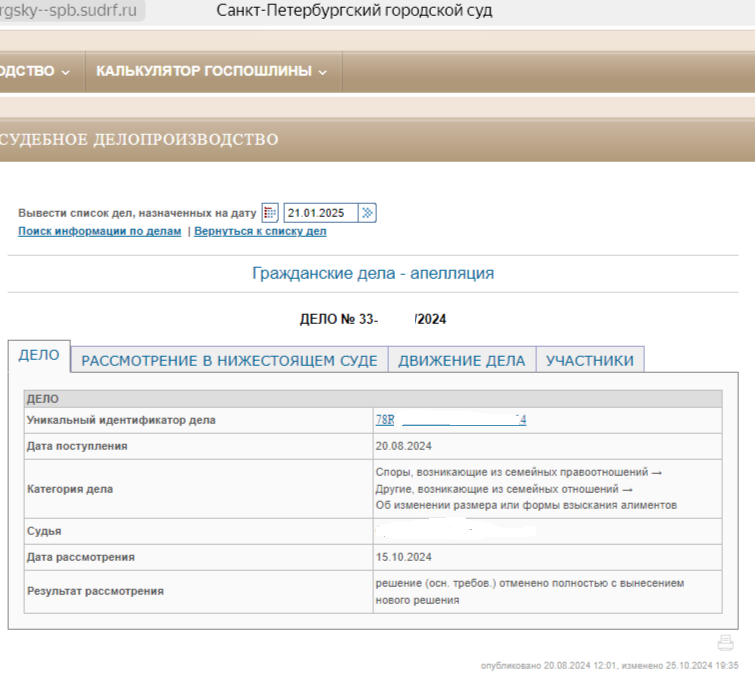Click Судья label cell

coord(198,532)
